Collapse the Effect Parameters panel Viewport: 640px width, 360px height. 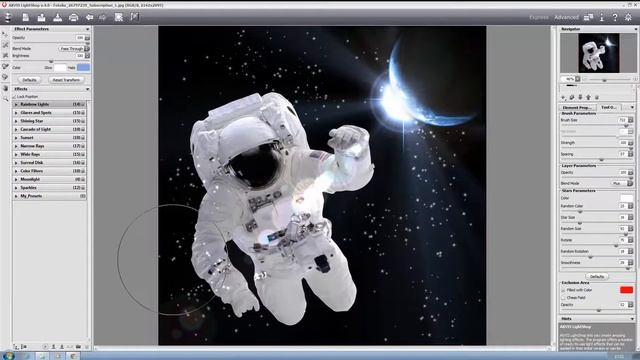(87, 29)
